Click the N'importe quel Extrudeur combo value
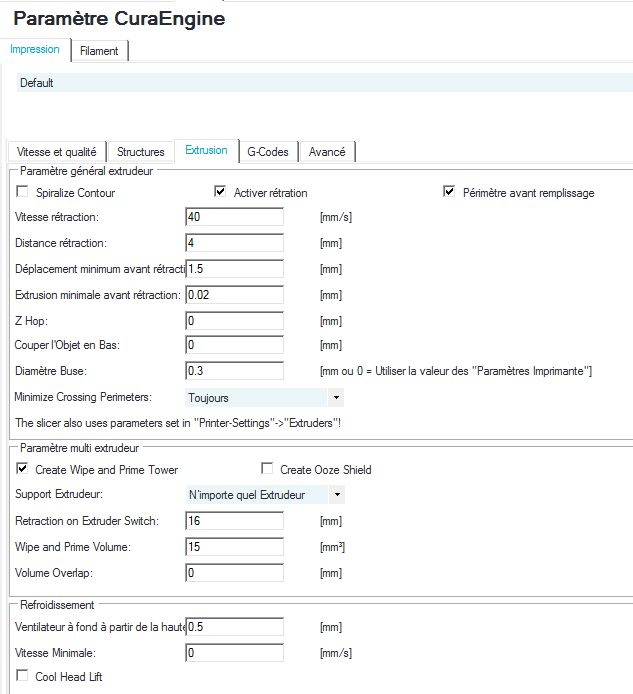The width and height of the screenshot is (633, 694). pyautogui.click(x=257, y=494)
